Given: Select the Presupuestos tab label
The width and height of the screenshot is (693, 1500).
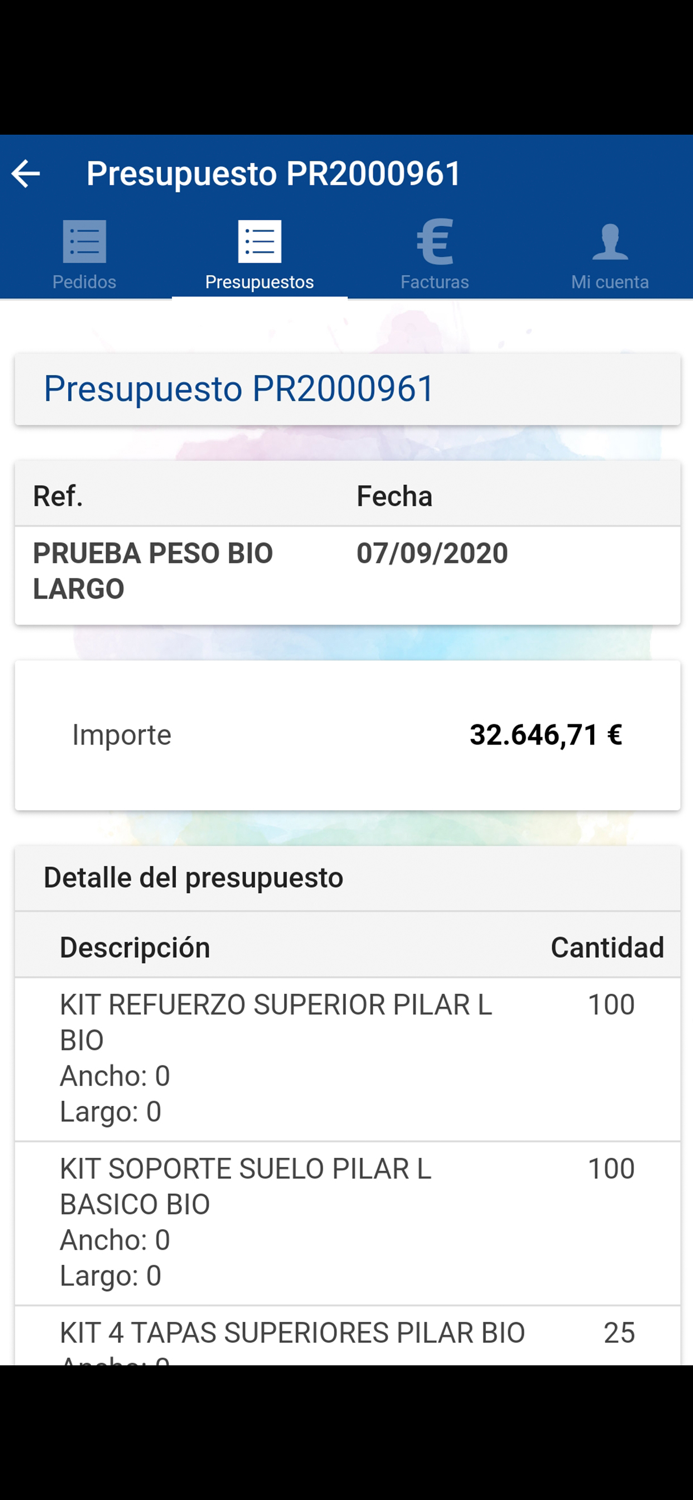Looking at the screenshot, I should [x=259, y=282].
